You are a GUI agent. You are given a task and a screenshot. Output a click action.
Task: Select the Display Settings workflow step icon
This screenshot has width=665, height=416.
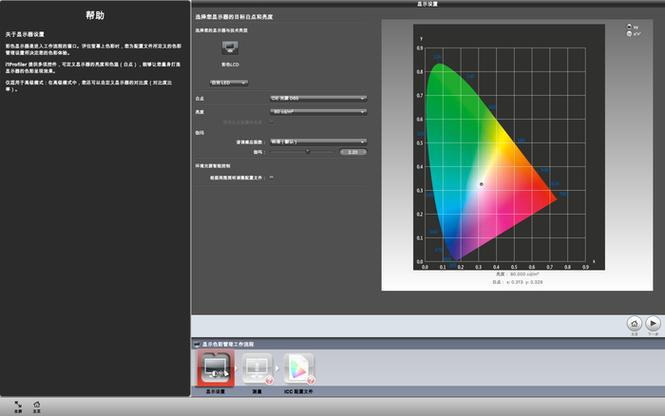click(215, 368)
